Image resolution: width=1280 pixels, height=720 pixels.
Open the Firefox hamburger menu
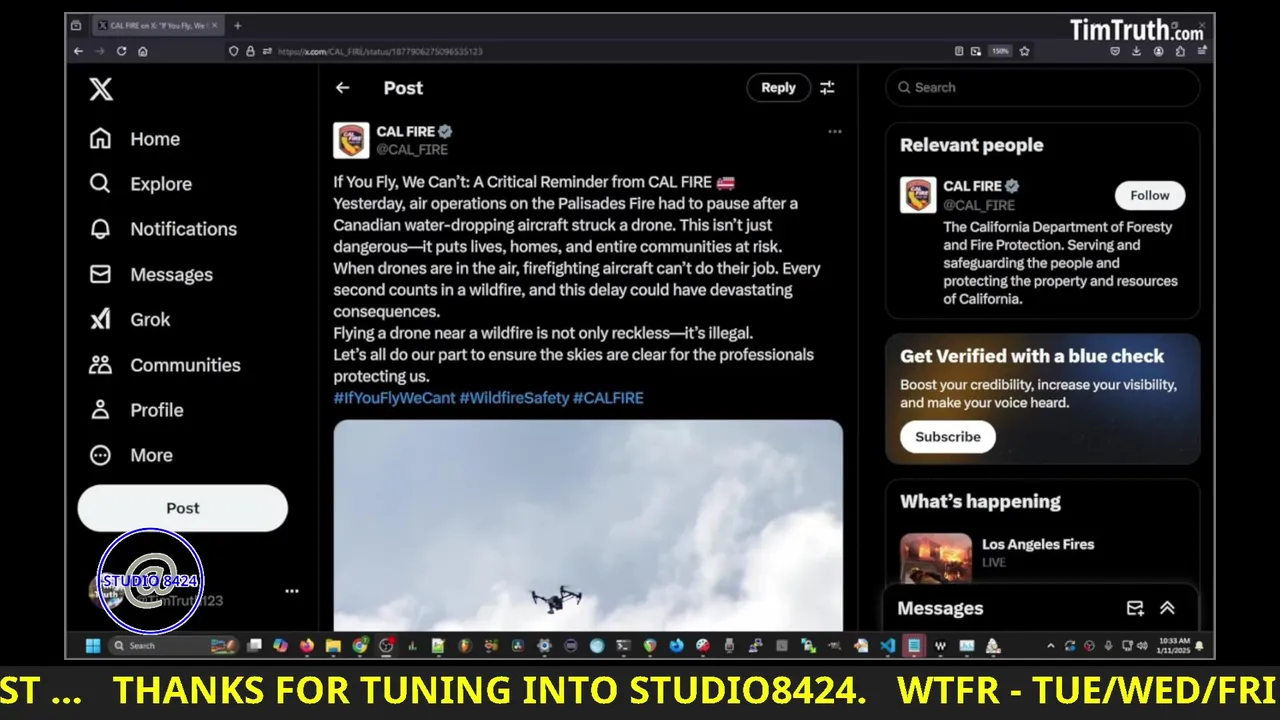pos(1201,51)
